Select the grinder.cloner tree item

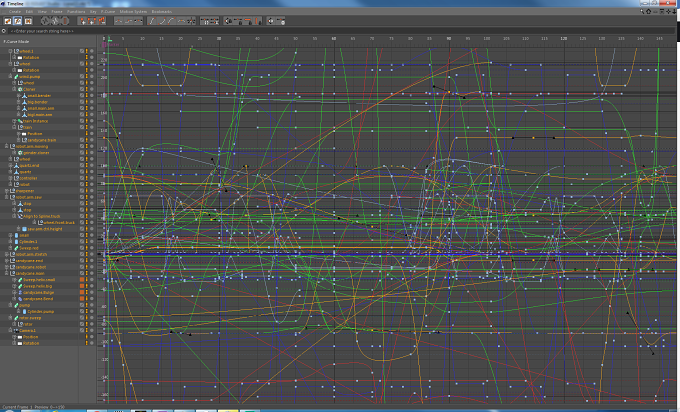pos(36,153)
